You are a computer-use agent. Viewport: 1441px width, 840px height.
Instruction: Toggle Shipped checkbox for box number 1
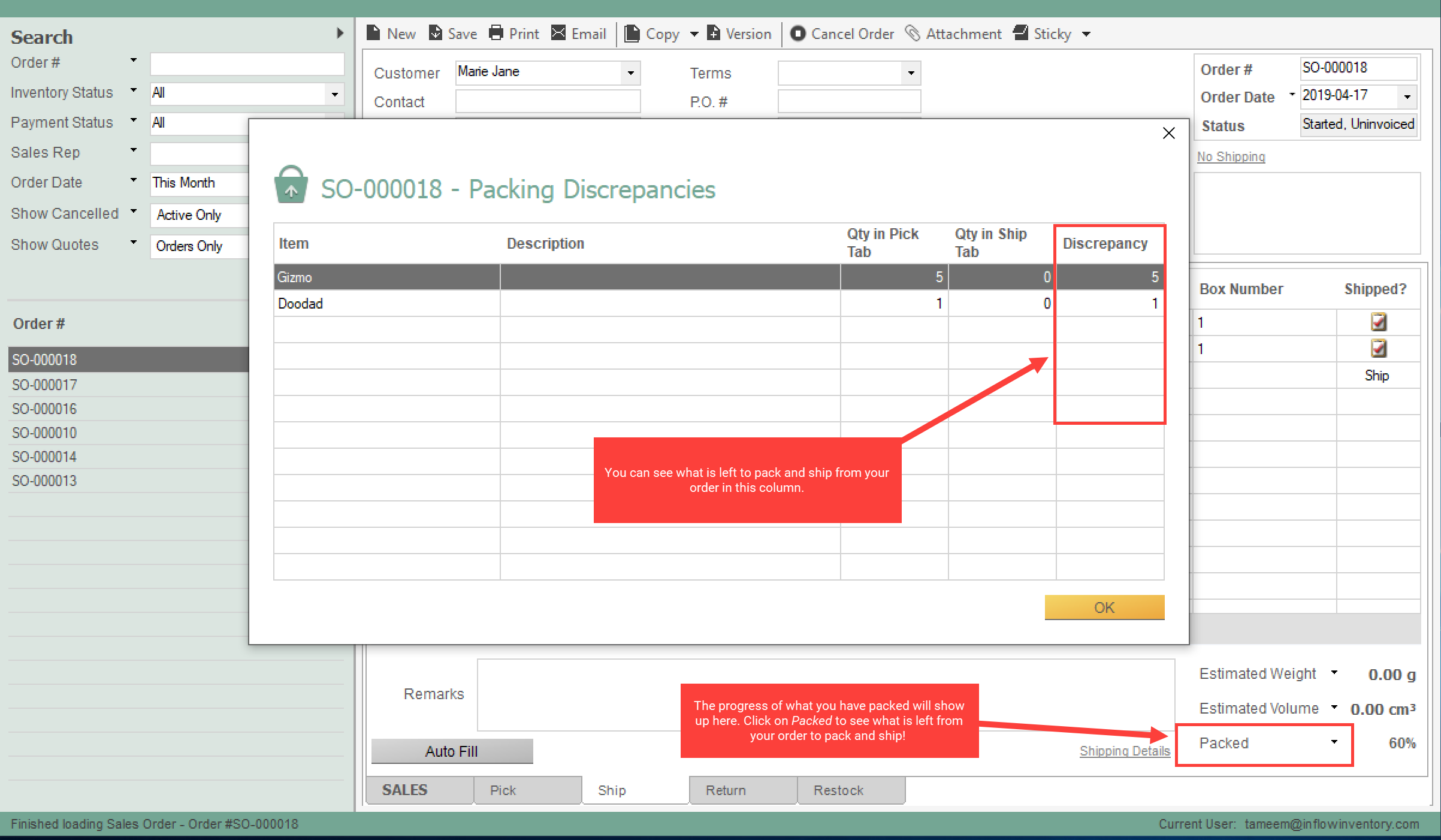click(1379, 322)
